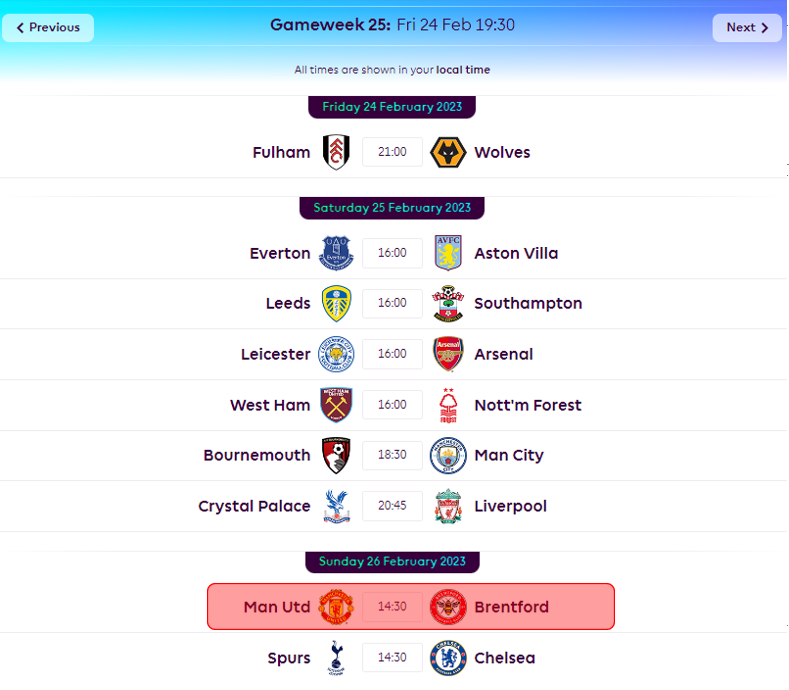Click the Aston Villa AVFC badge

coord(448,253)
